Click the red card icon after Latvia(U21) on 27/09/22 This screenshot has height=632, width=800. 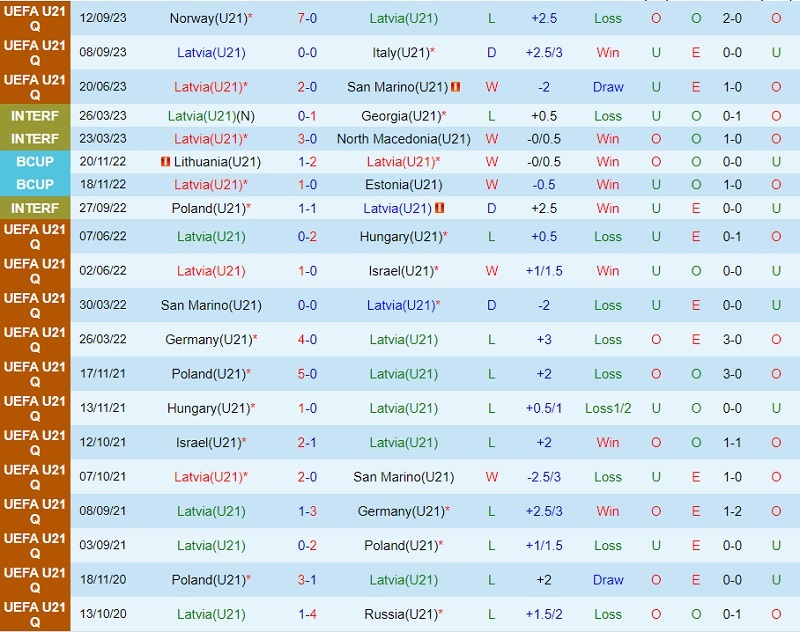(x=440, y=208)
